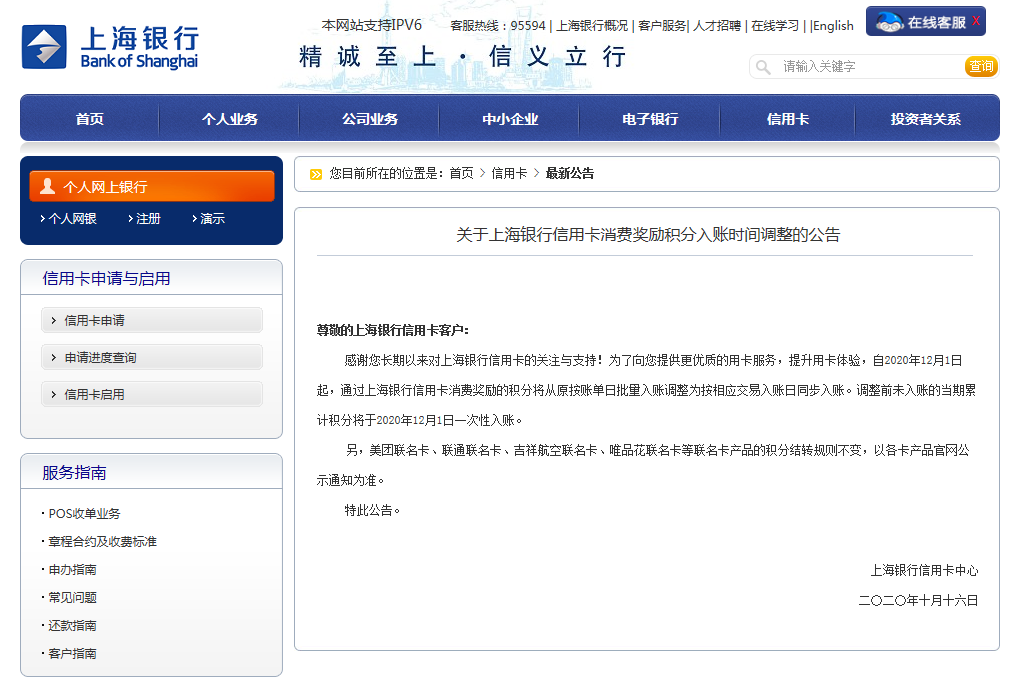Click the orange 个人网上银行 banner button
This screenshot has height=688, width=1014.
click(x=152, y=186)
